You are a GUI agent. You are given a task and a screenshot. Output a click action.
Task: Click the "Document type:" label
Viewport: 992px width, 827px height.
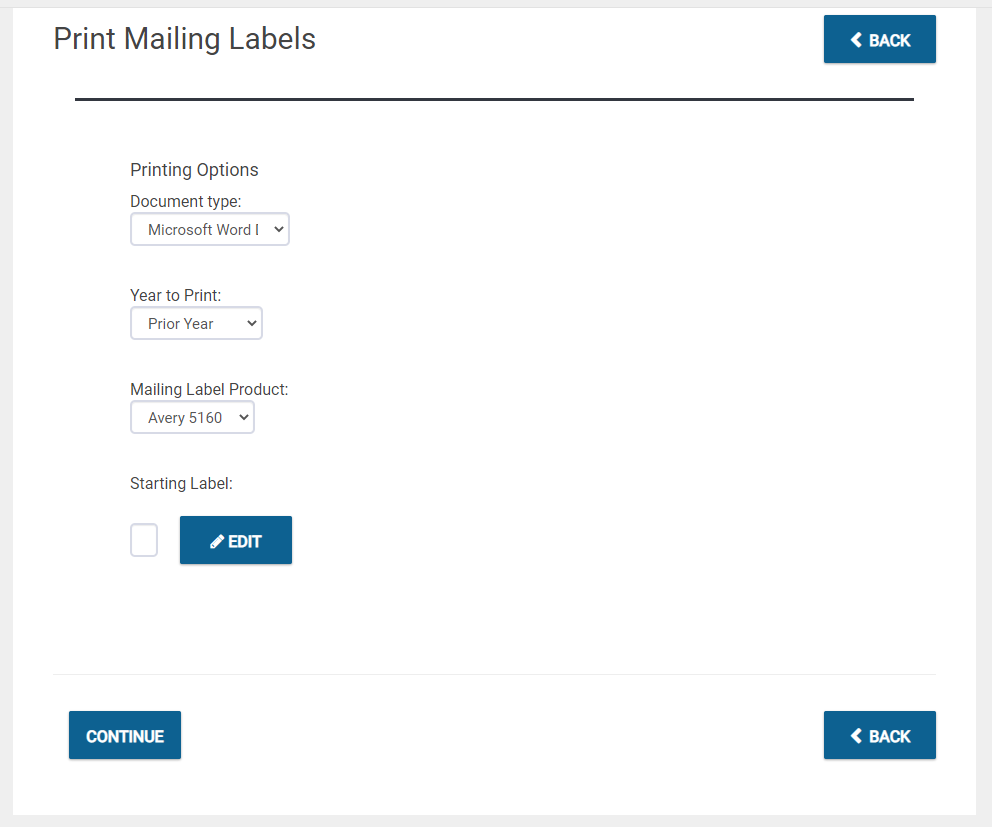click(185, 201)
